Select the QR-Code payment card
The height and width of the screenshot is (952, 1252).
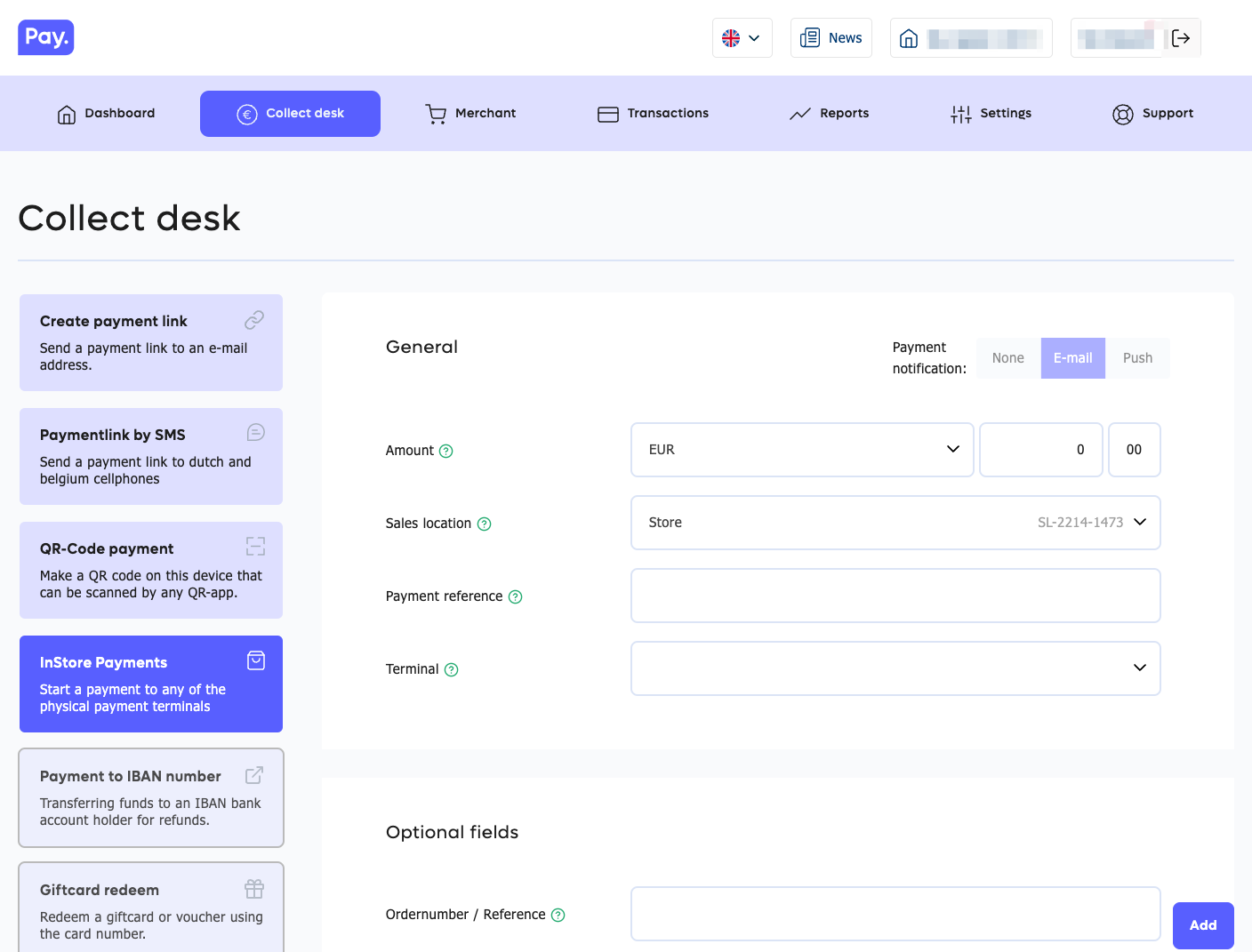[x=151, y=571]
